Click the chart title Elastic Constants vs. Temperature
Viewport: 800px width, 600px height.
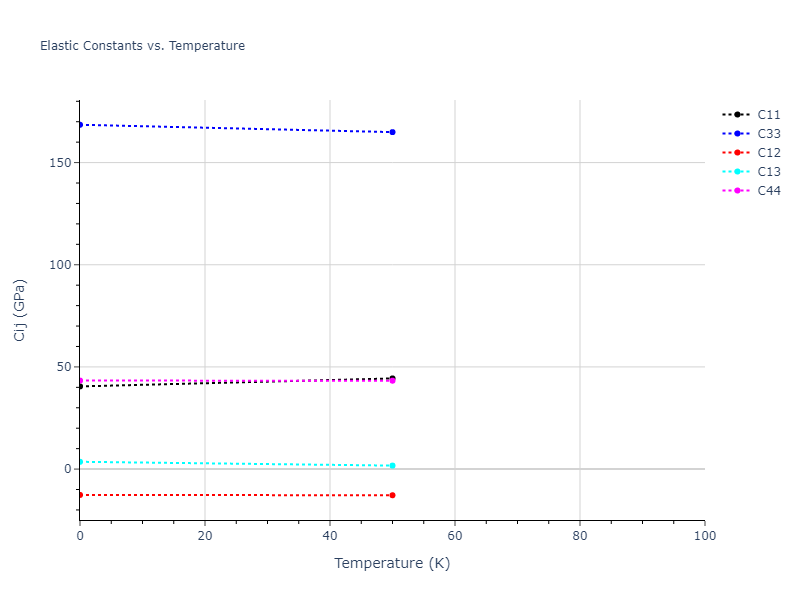[x=142, y=46]
